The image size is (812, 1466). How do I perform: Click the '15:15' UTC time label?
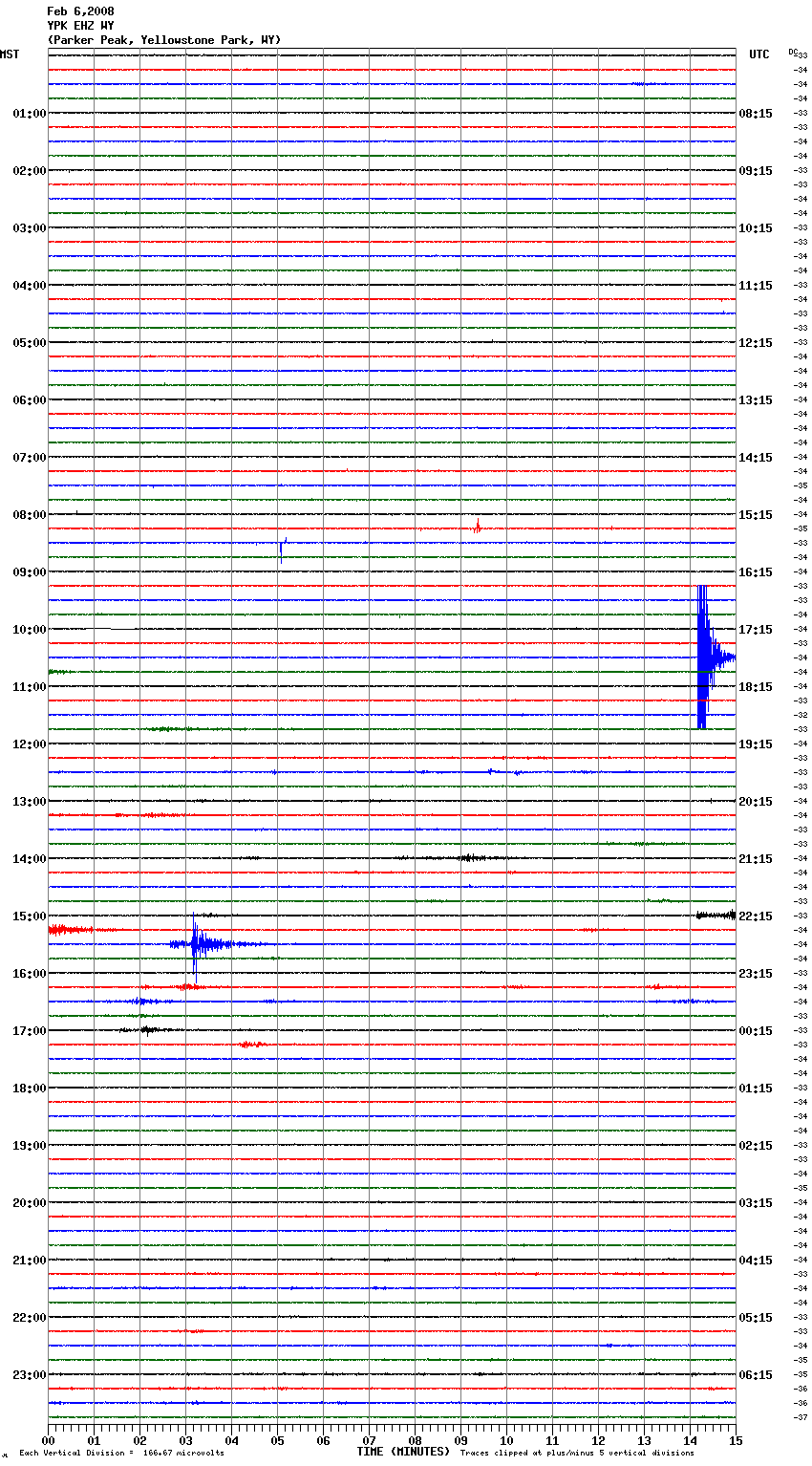[756, 515]
